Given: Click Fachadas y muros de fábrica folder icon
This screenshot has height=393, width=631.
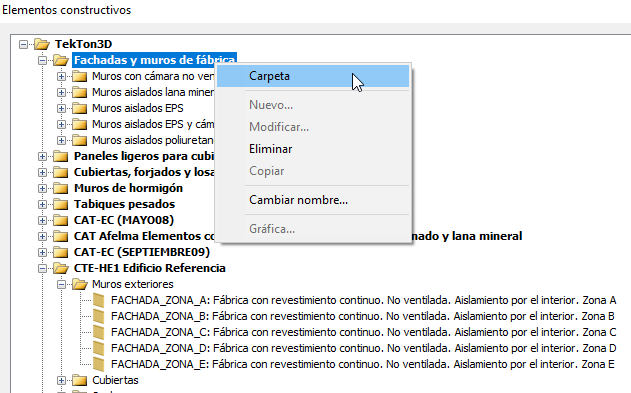Looking at the screenshot, I should 60,60.
